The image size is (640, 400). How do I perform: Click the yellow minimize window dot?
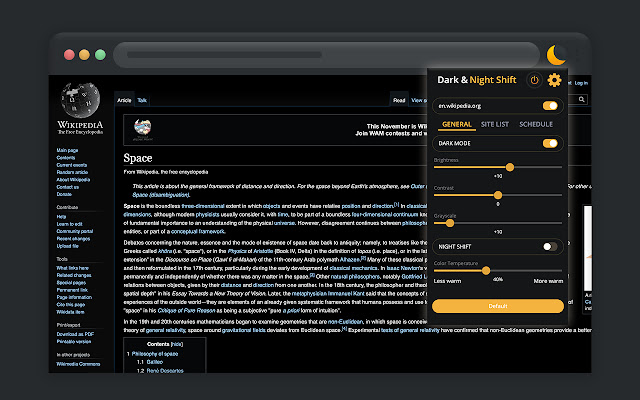(x=84, y=55)
